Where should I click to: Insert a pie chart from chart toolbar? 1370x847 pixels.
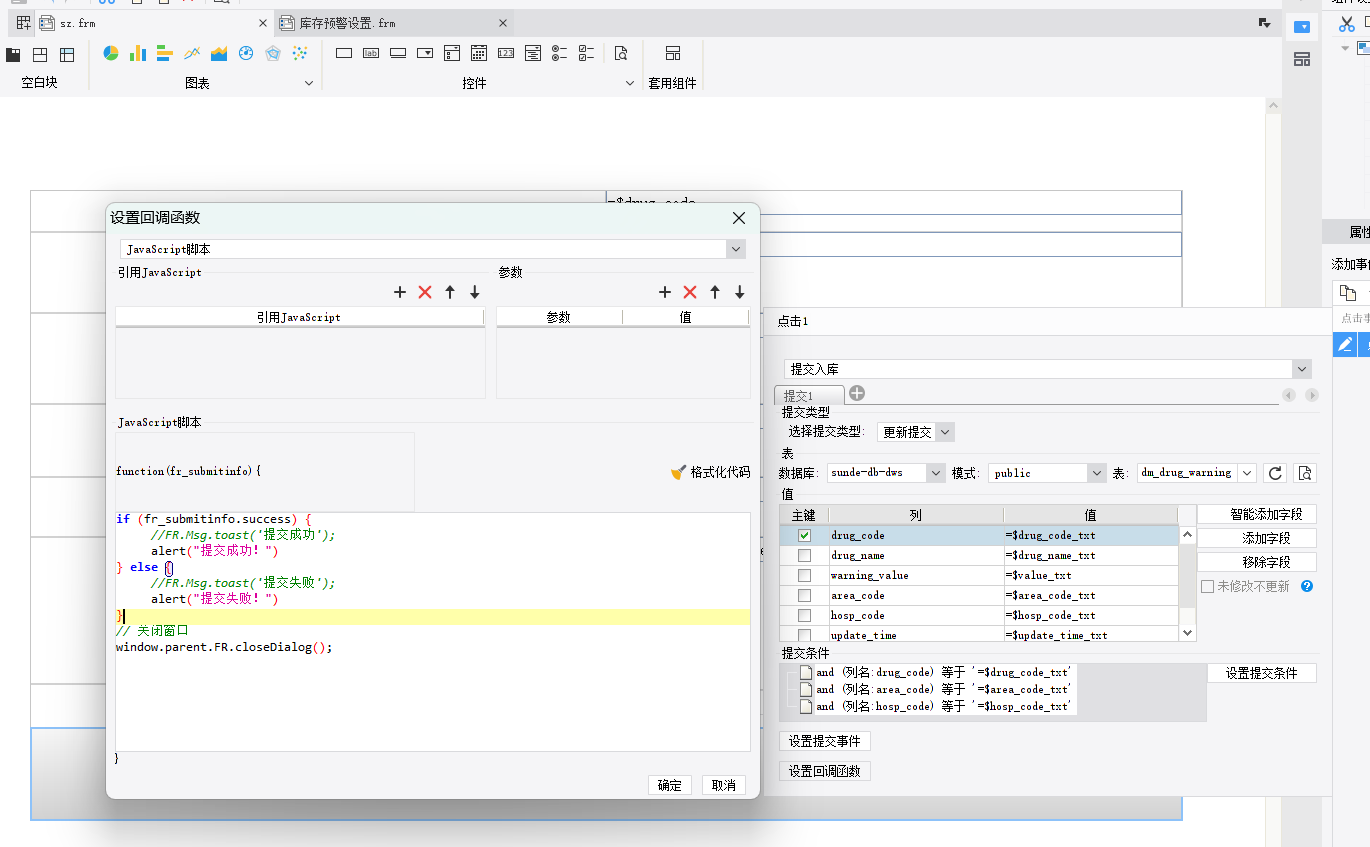pyautogui.click(x=111, y=53)
